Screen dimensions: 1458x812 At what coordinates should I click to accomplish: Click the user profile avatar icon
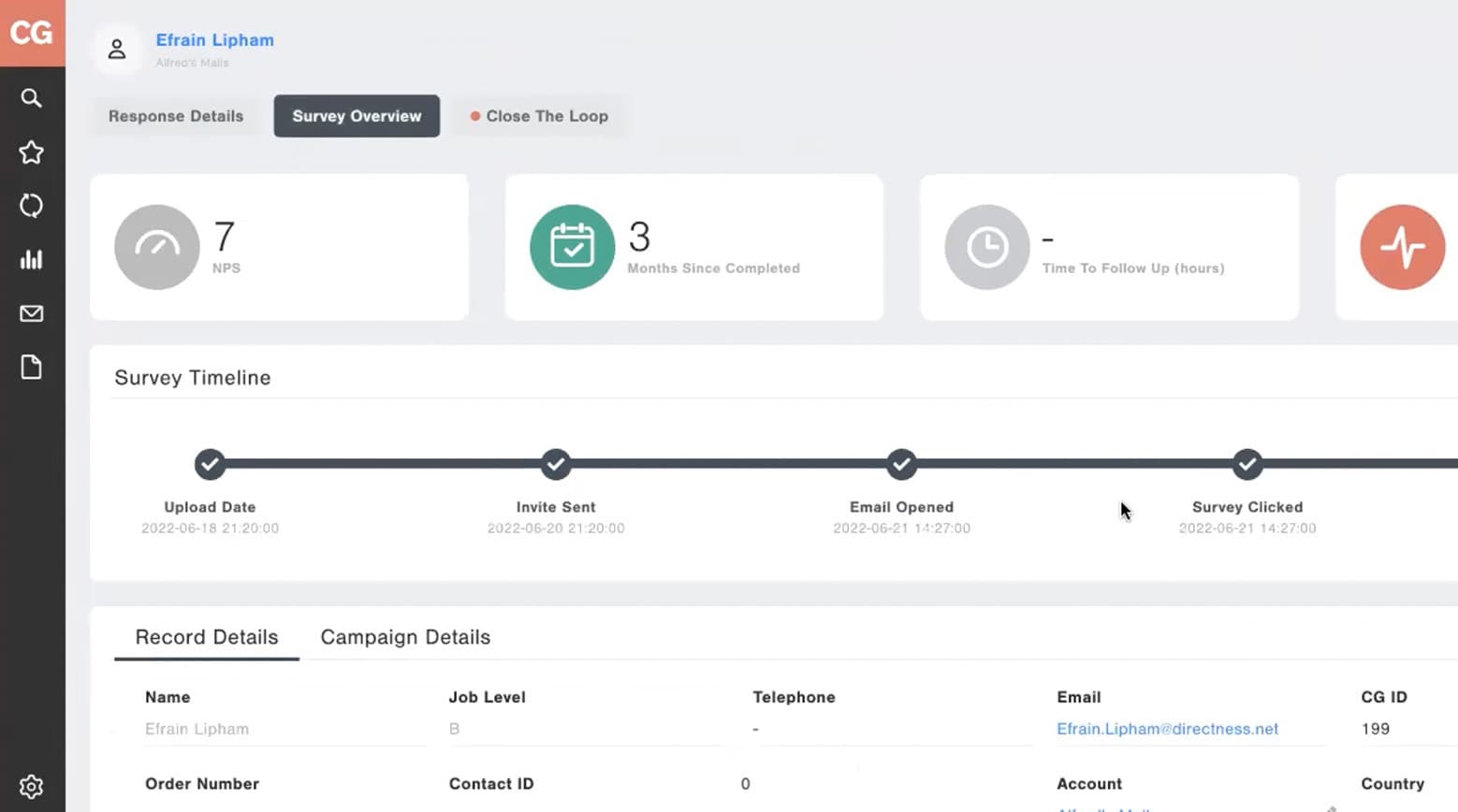click(116, 49)
